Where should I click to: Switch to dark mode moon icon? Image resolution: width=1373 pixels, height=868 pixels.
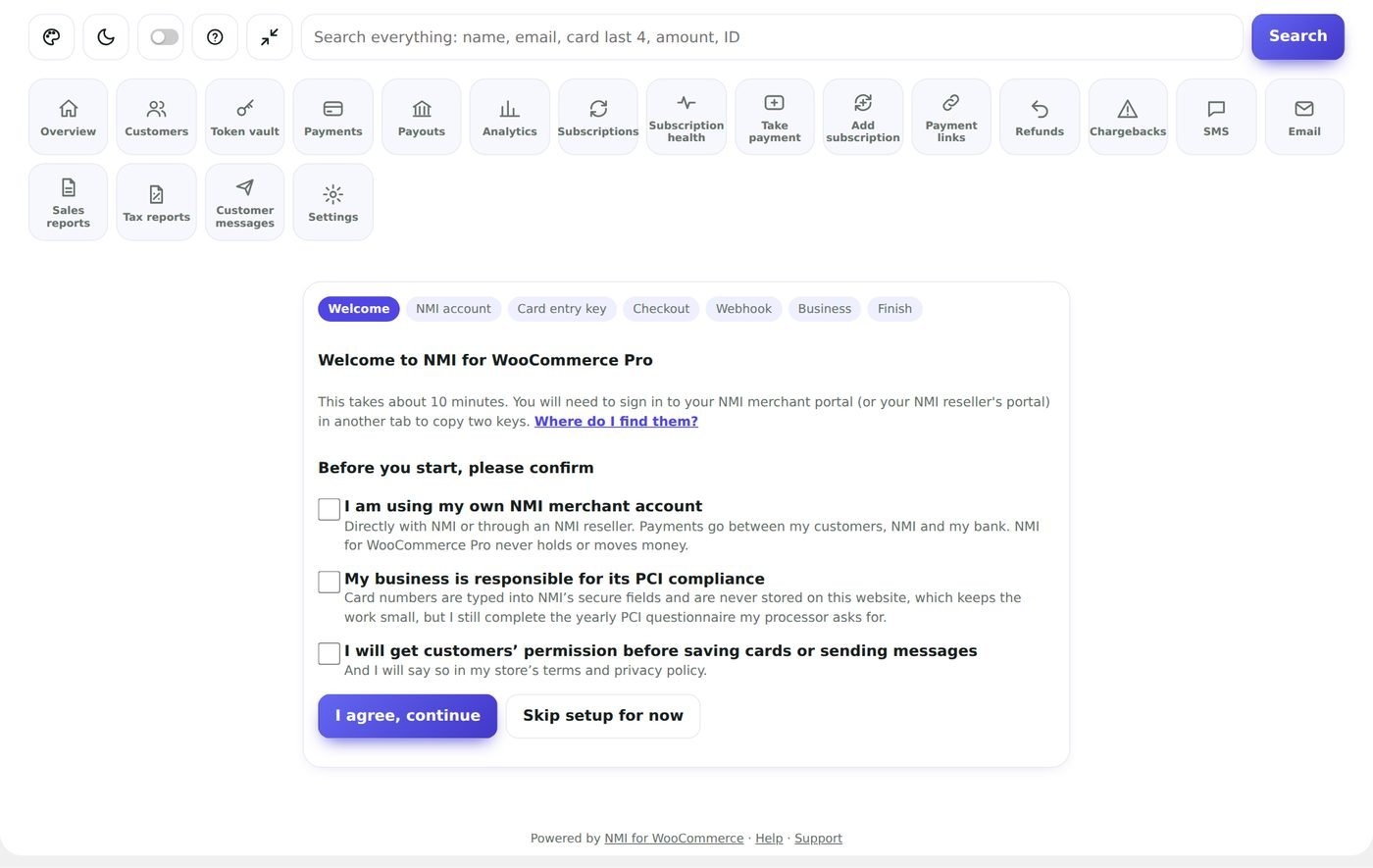tap(106, 37)
